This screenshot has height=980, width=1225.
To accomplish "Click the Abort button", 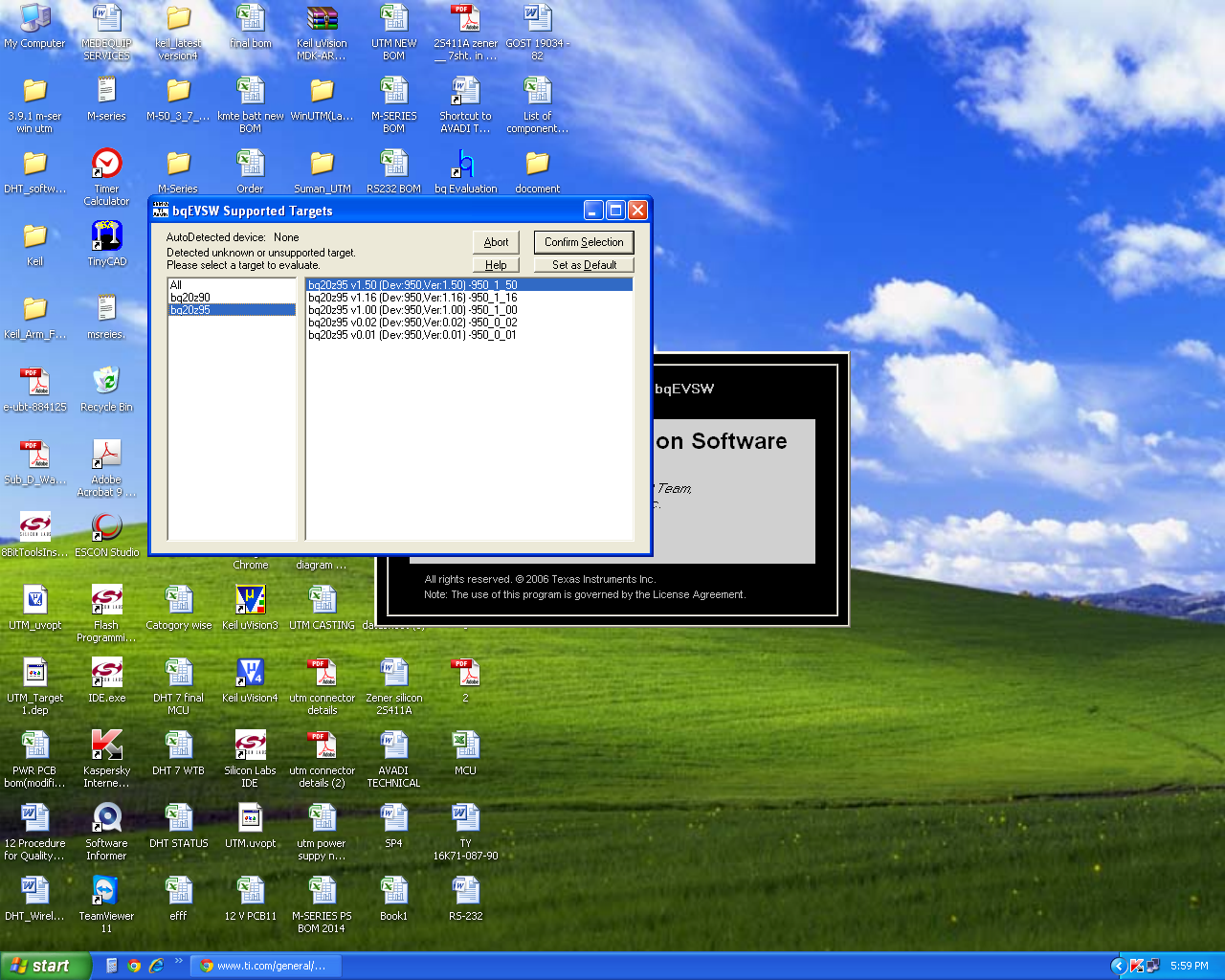I will [x=496, y=242].
